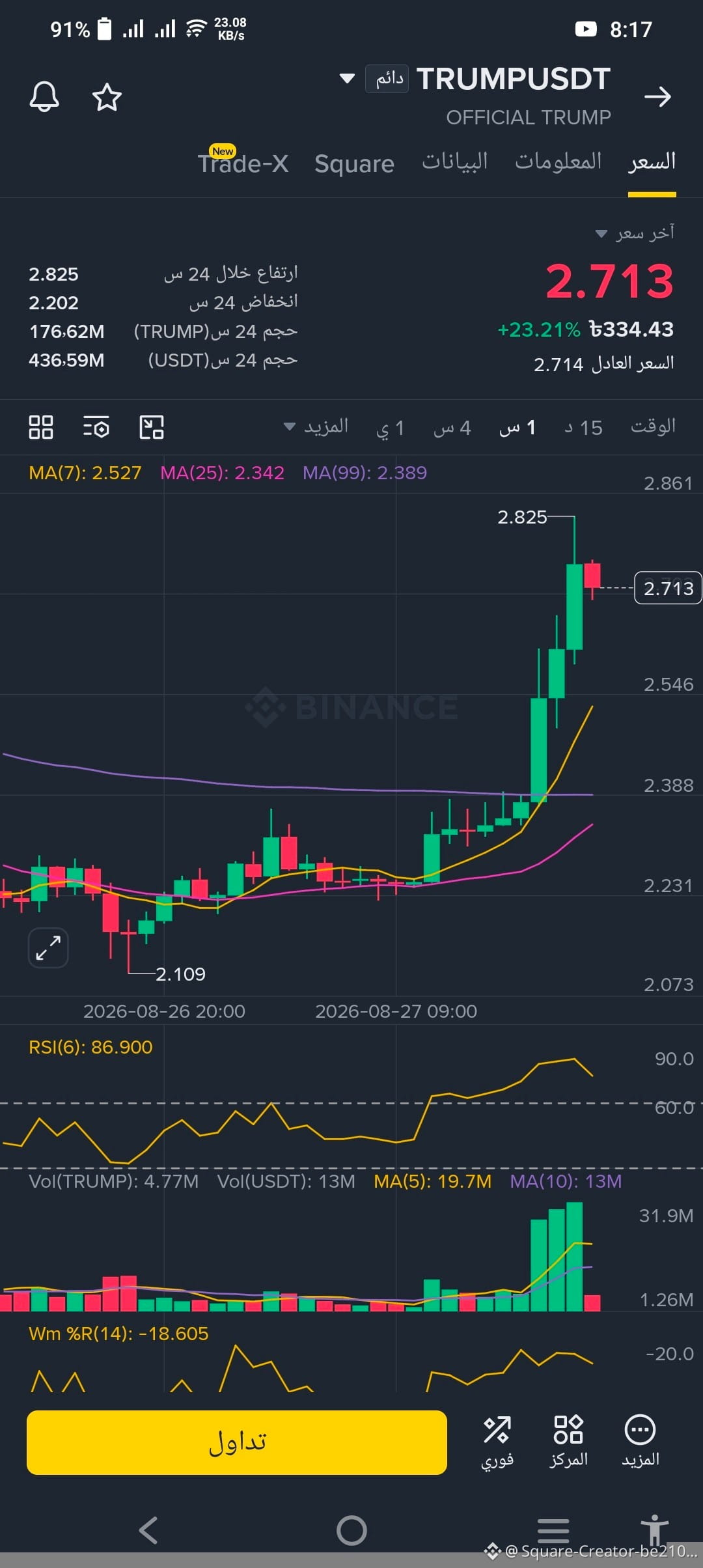Add TRUMPUSDT to favorites with star icon
The image size is (703, 1568).
(x=107, y=97)
